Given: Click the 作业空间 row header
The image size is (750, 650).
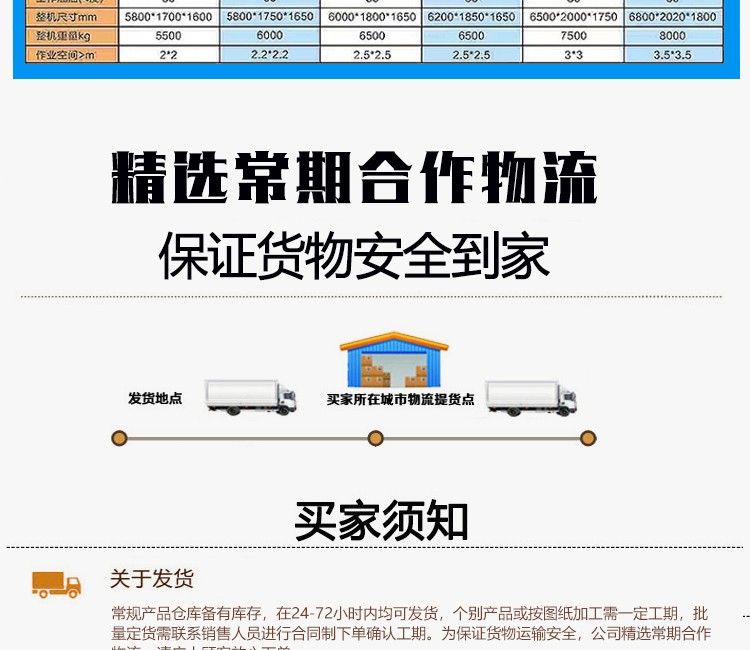Looking at the screenshot, I should 58,54.
